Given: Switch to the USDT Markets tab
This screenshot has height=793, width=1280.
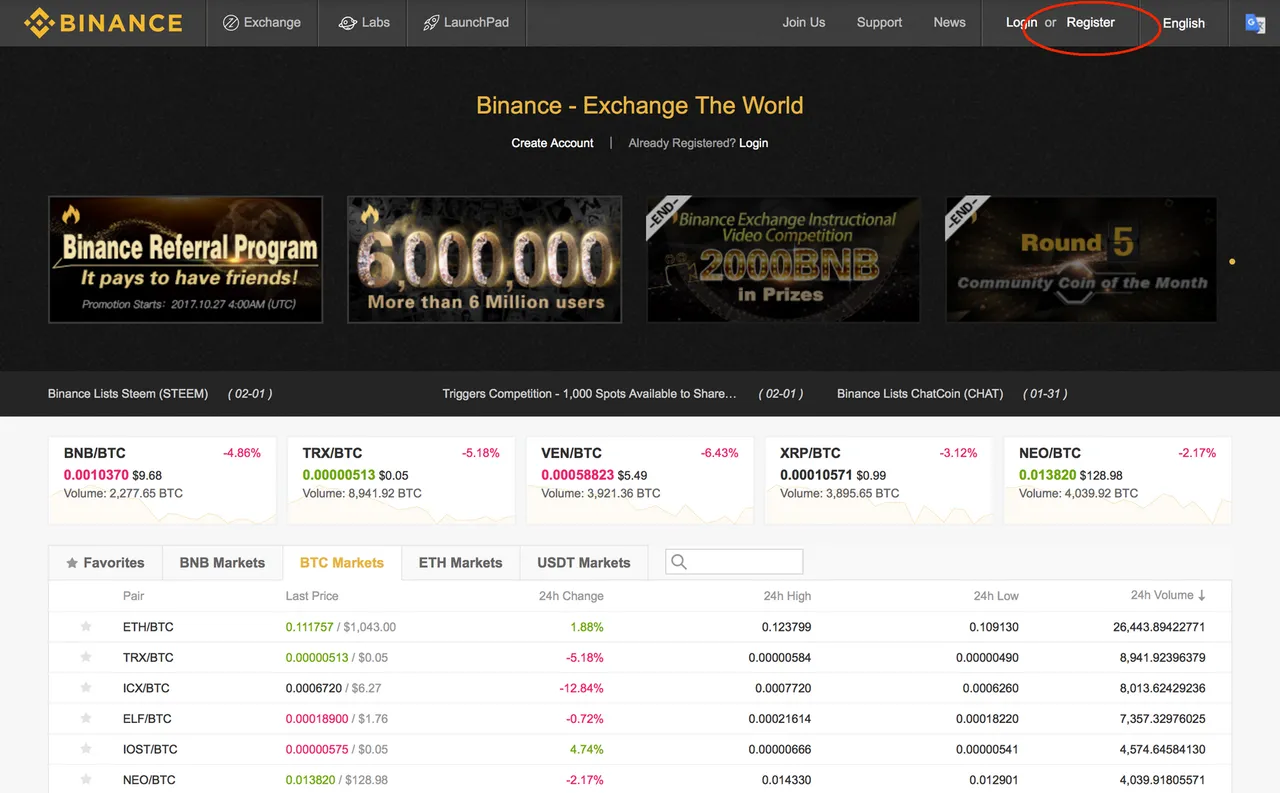Looking at the screenshot, I should [584, 563].
